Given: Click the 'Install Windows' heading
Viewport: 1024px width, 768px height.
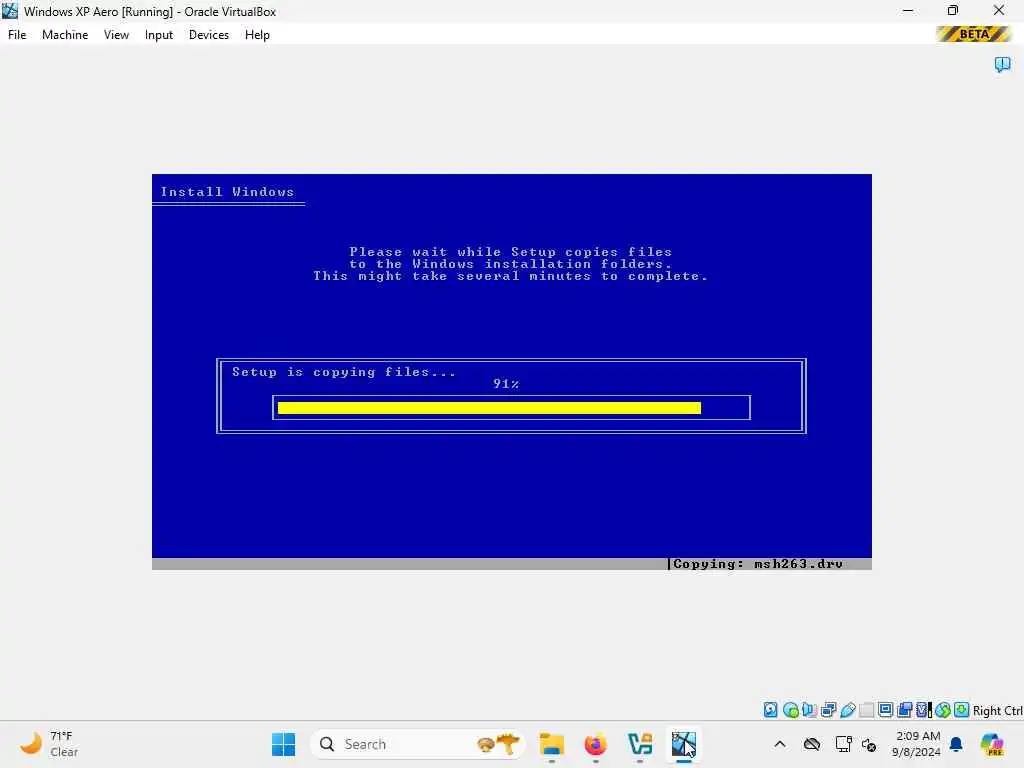Looking at the screenshot, I should pyautogui.click(x=227, y=192).
